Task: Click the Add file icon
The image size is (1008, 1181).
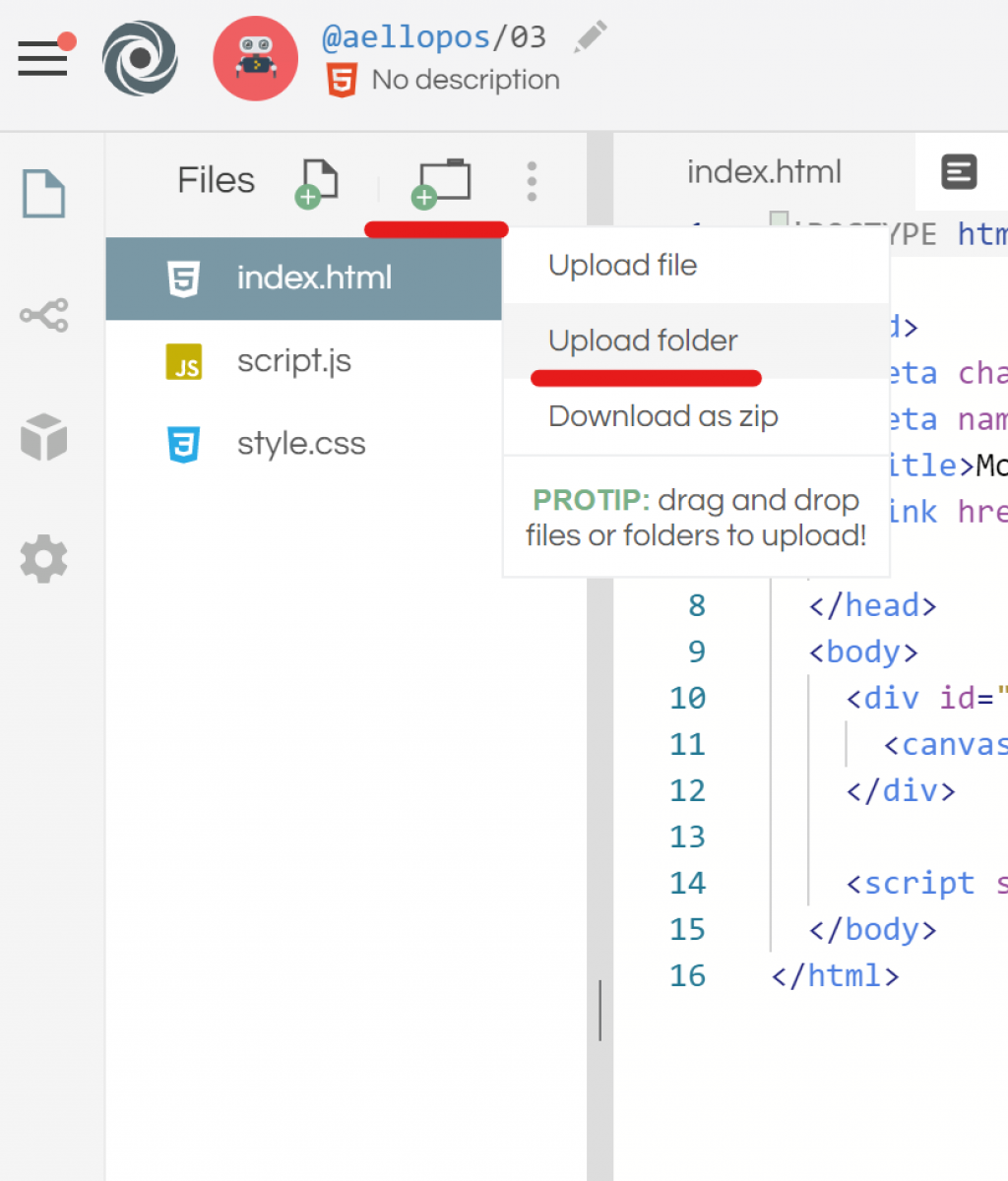Action: click(317, 182)
